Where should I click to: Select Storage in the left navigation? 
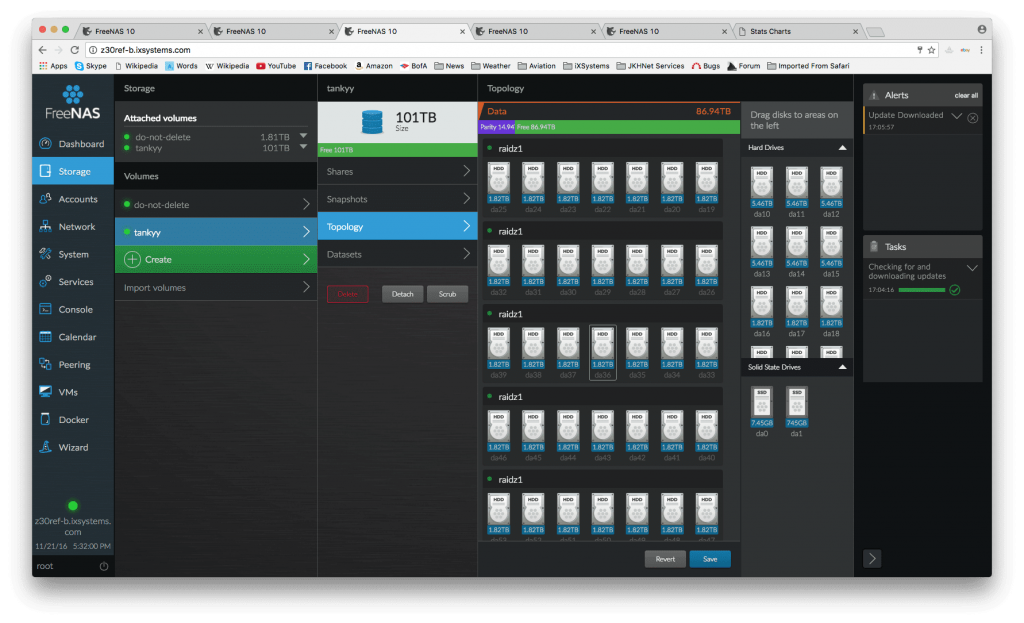coord(72,171)
